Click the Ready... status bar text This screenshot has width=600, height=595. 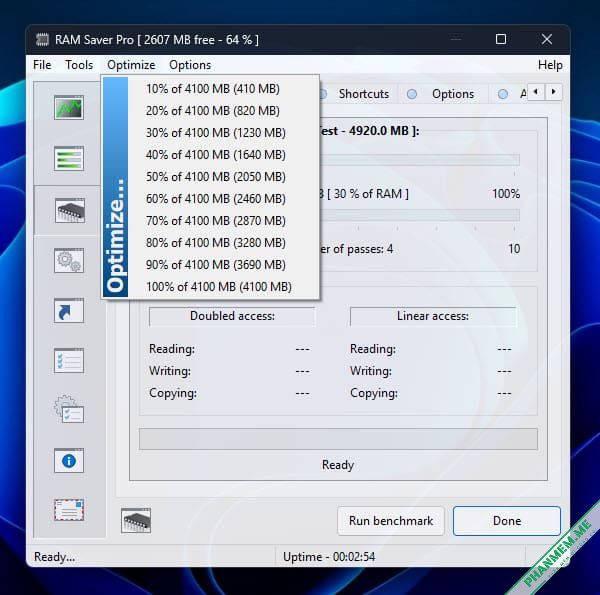pyautogui.click(x=54, y=557)
